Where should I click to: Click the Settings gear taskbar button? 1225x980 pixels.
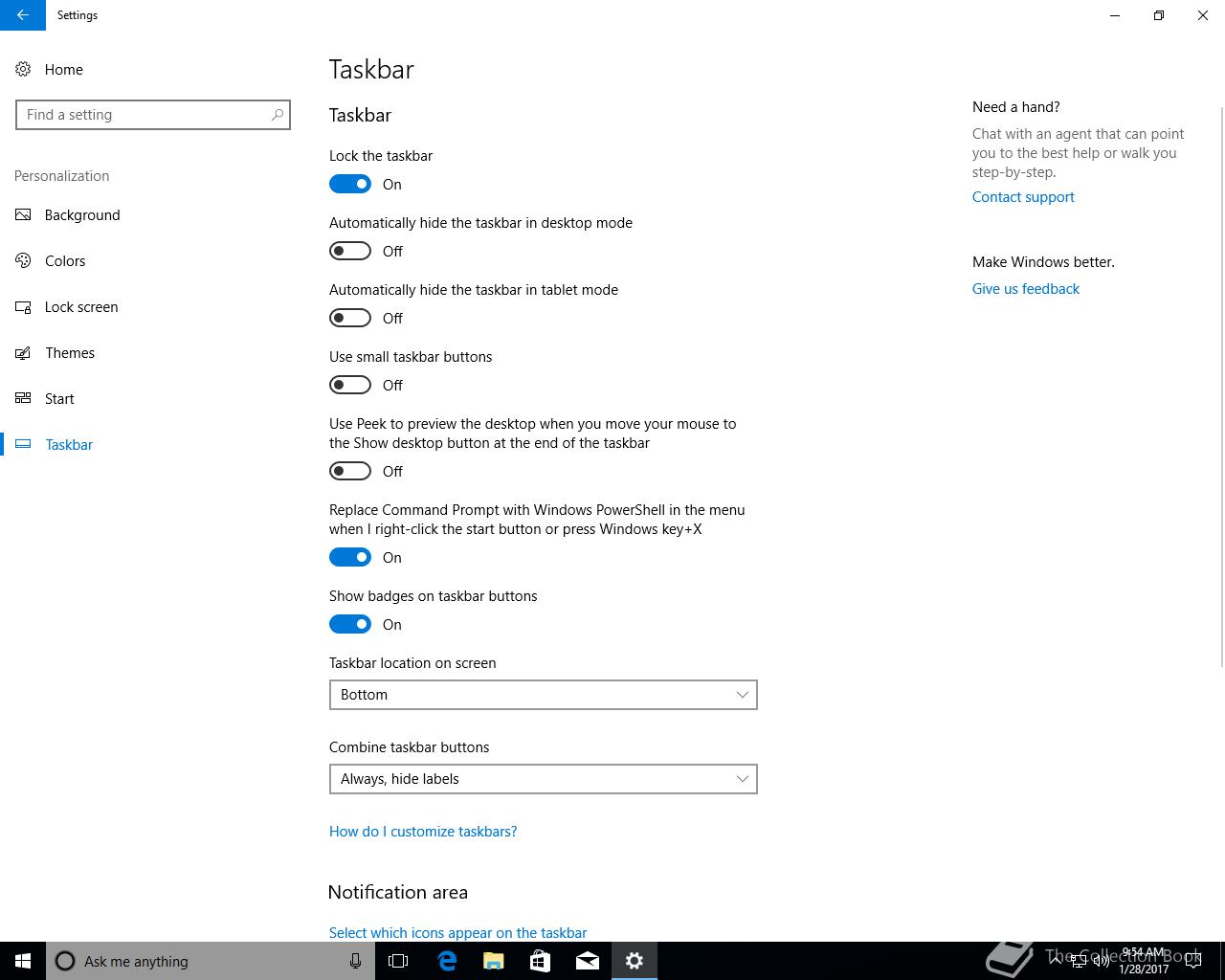[x=634, y=961]
